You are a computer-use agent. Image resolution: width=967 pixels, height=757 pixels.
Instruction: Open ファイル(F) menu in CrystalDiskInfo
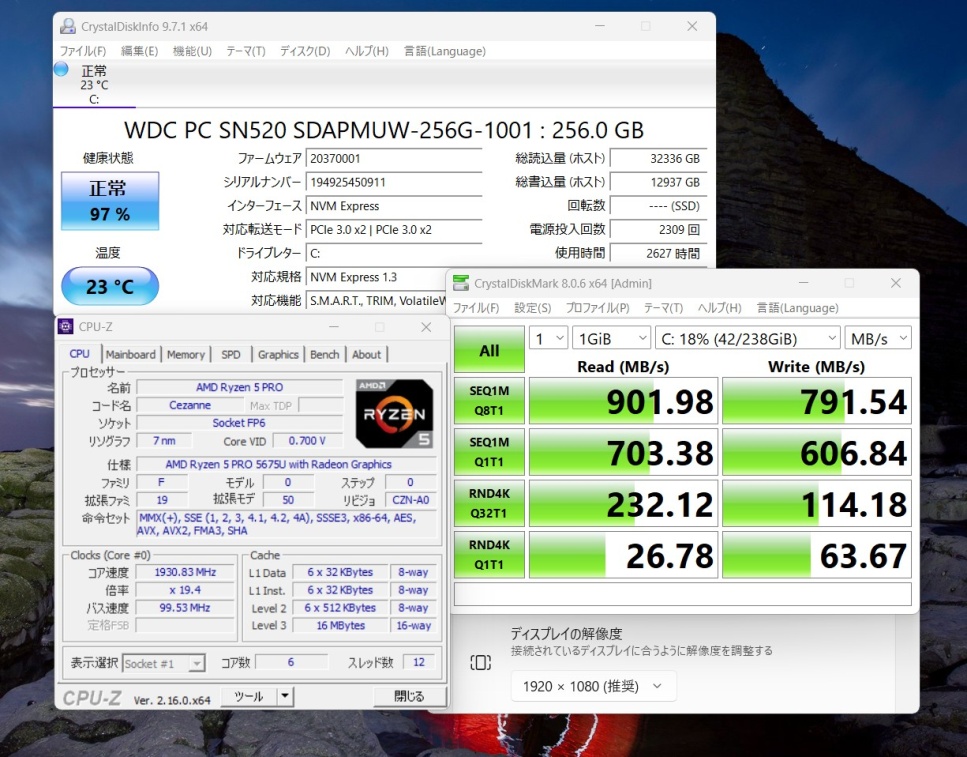[x=83, y=51]
